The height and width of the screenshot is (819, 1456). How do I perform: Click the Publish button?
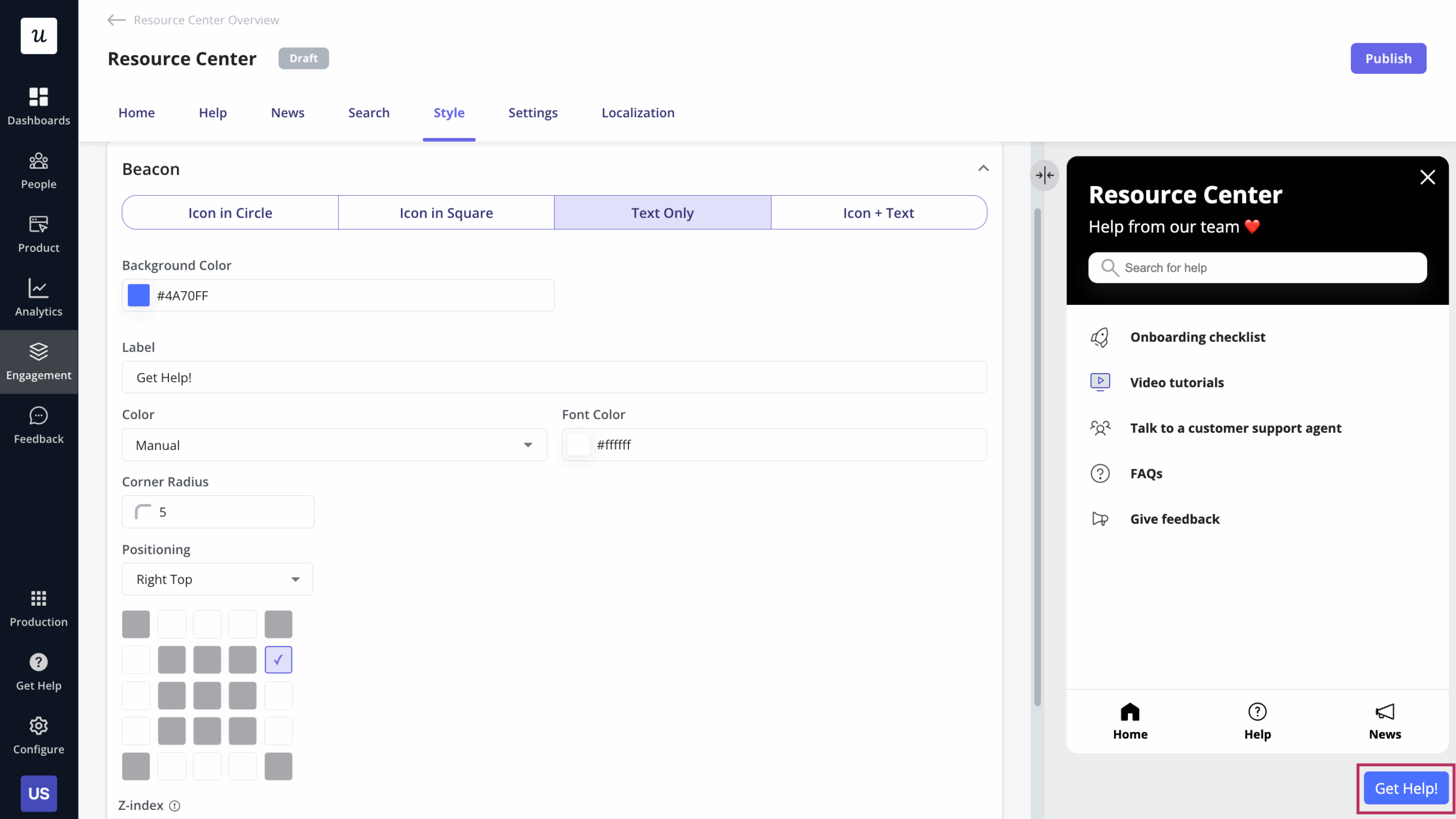pyautogui.click(x=1388, y=59)
